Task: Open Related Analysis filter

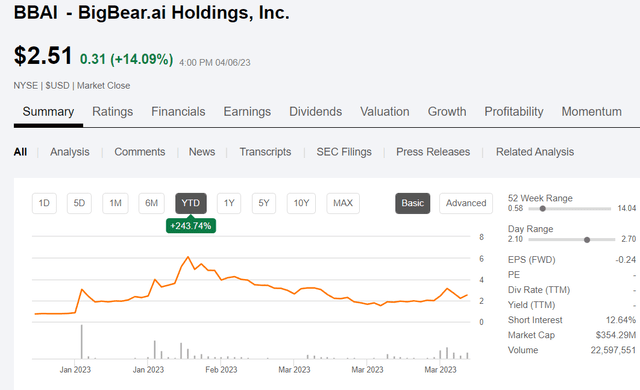Action: 535,152
